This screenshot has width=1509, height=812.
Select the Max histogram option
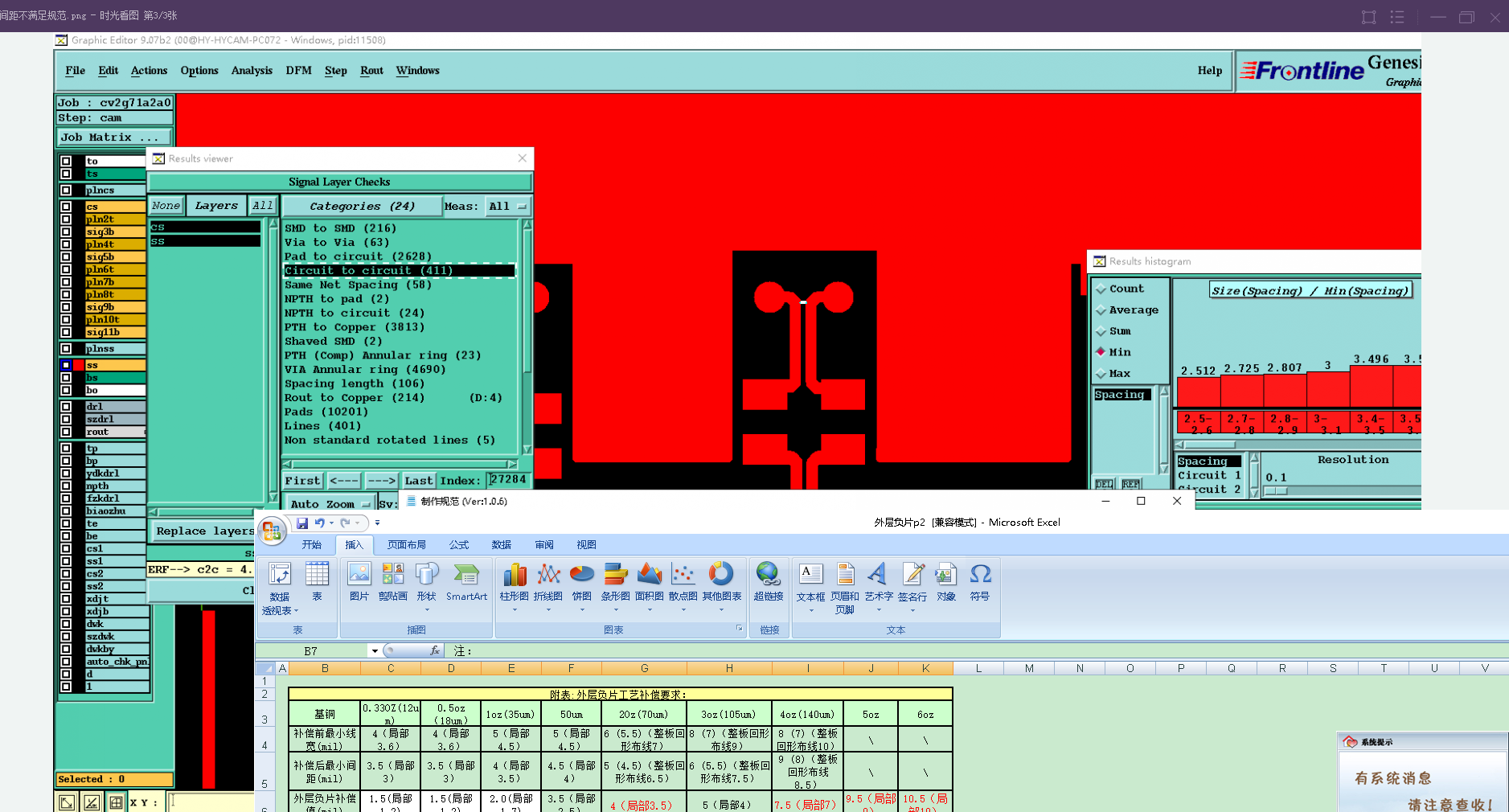(1113, 373)
